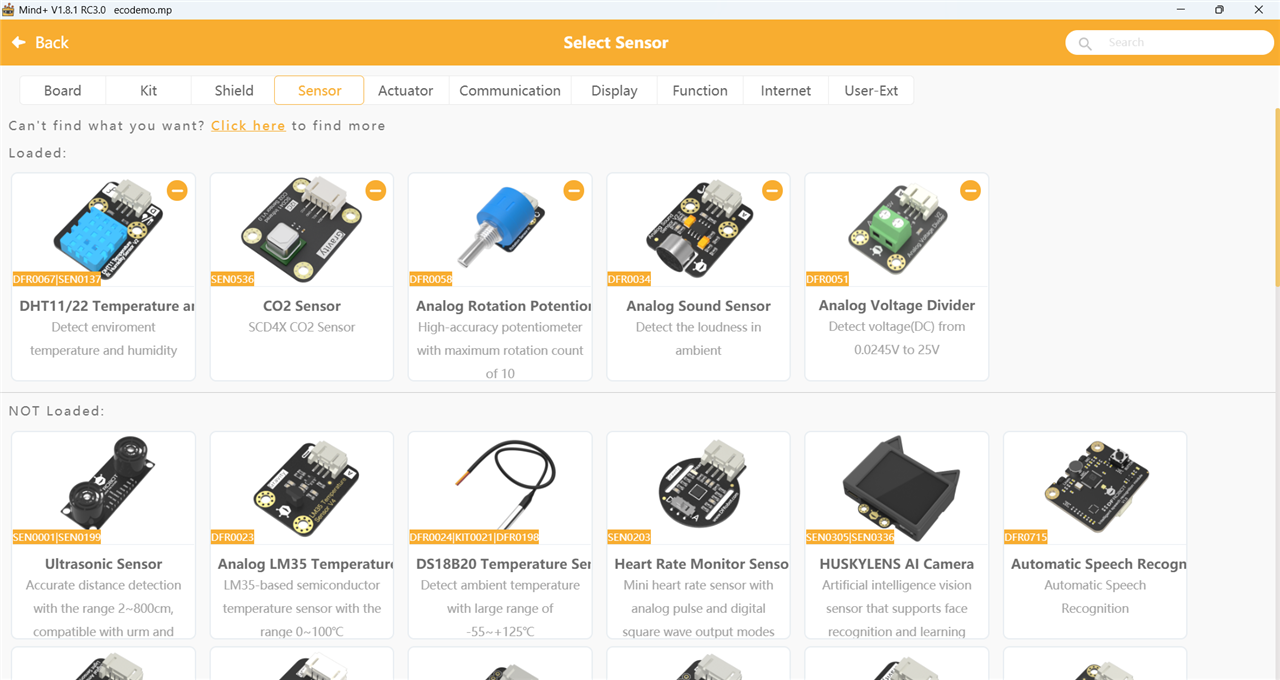The height and width of the screenshot is (680, 1280).
Task: Click the DFR0051 SKU tag
Action: [x=827, y=280]
